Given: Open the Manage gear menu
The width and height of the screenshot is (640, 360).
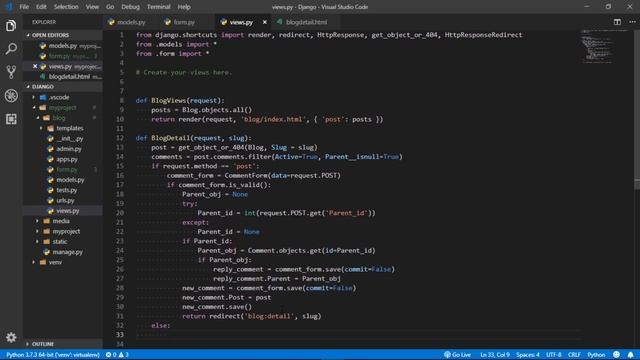Looking at the screenshot, I should (x=11, y=337).
